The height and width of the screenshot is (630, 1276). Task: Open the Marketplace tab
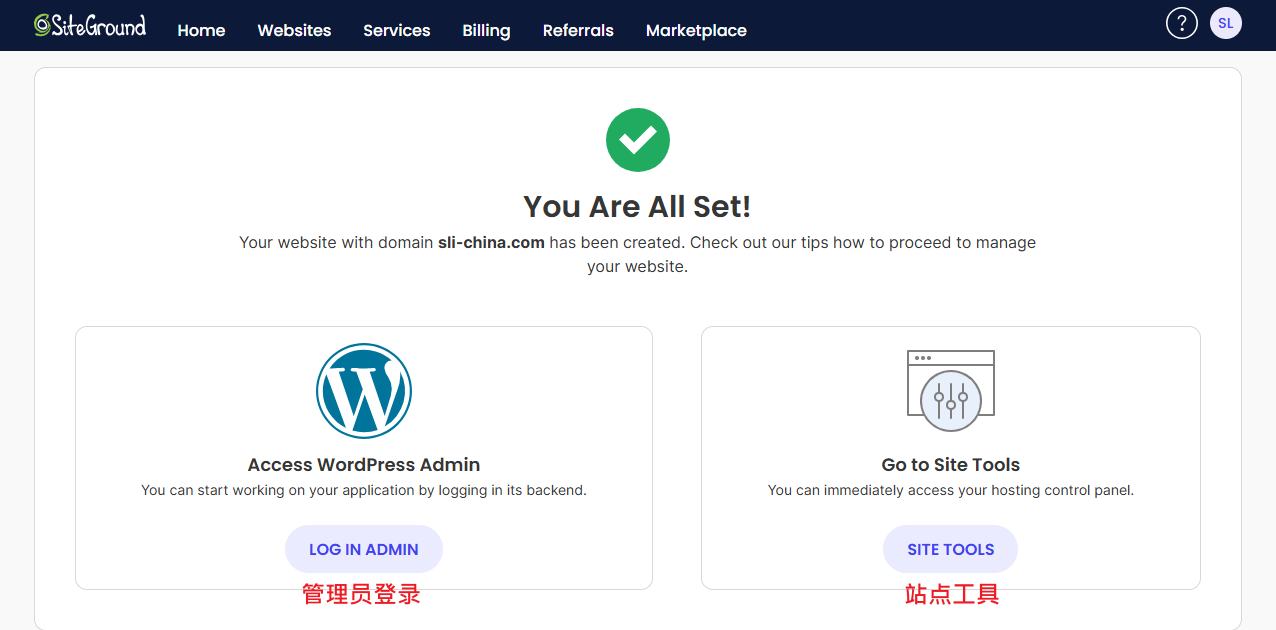click(x=696, y=30)
